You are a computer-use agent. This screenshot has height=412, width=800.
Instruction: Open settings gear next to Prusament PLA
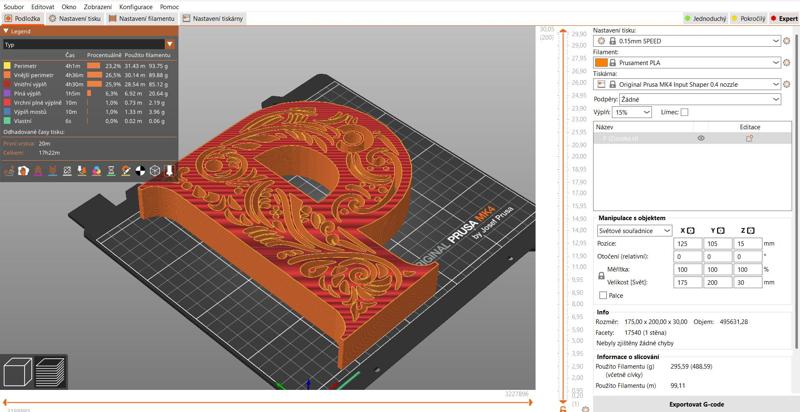tap(787, 62)
